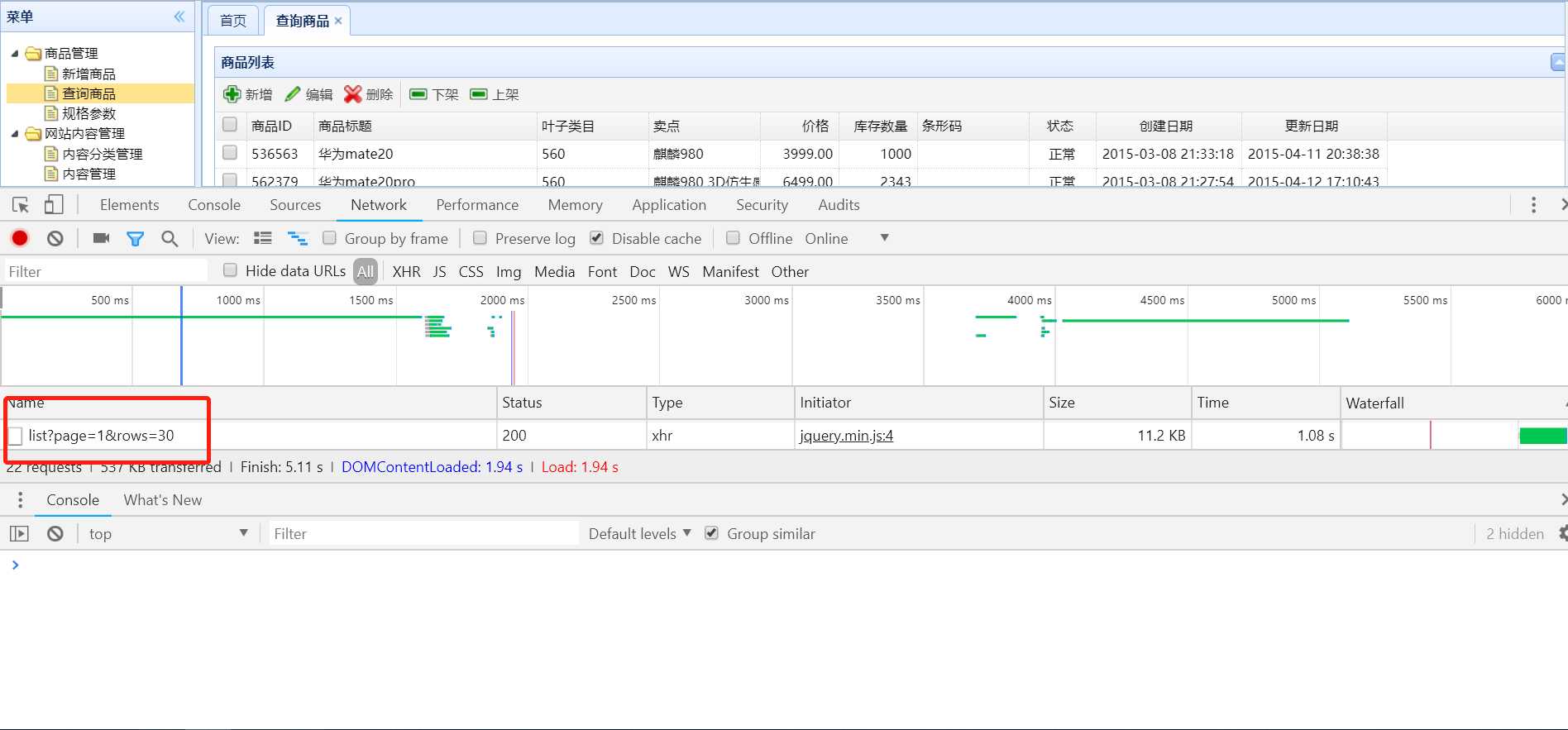Filter requests by WS
The height and width of the screenshot is (730, 1568).
click(678, 272)
